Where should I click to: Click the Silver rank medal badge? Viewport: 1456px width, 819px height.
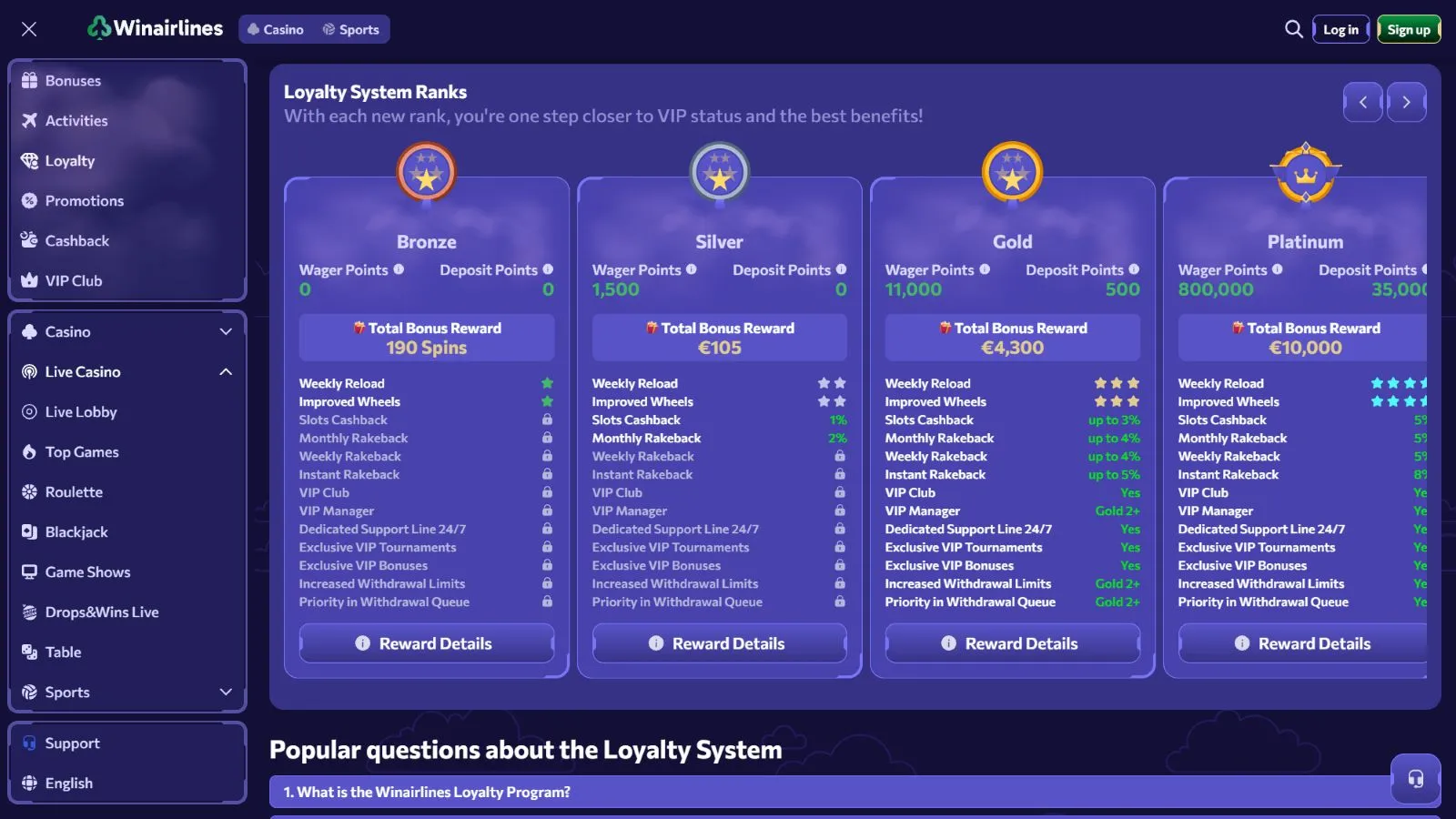pos(719,172)
